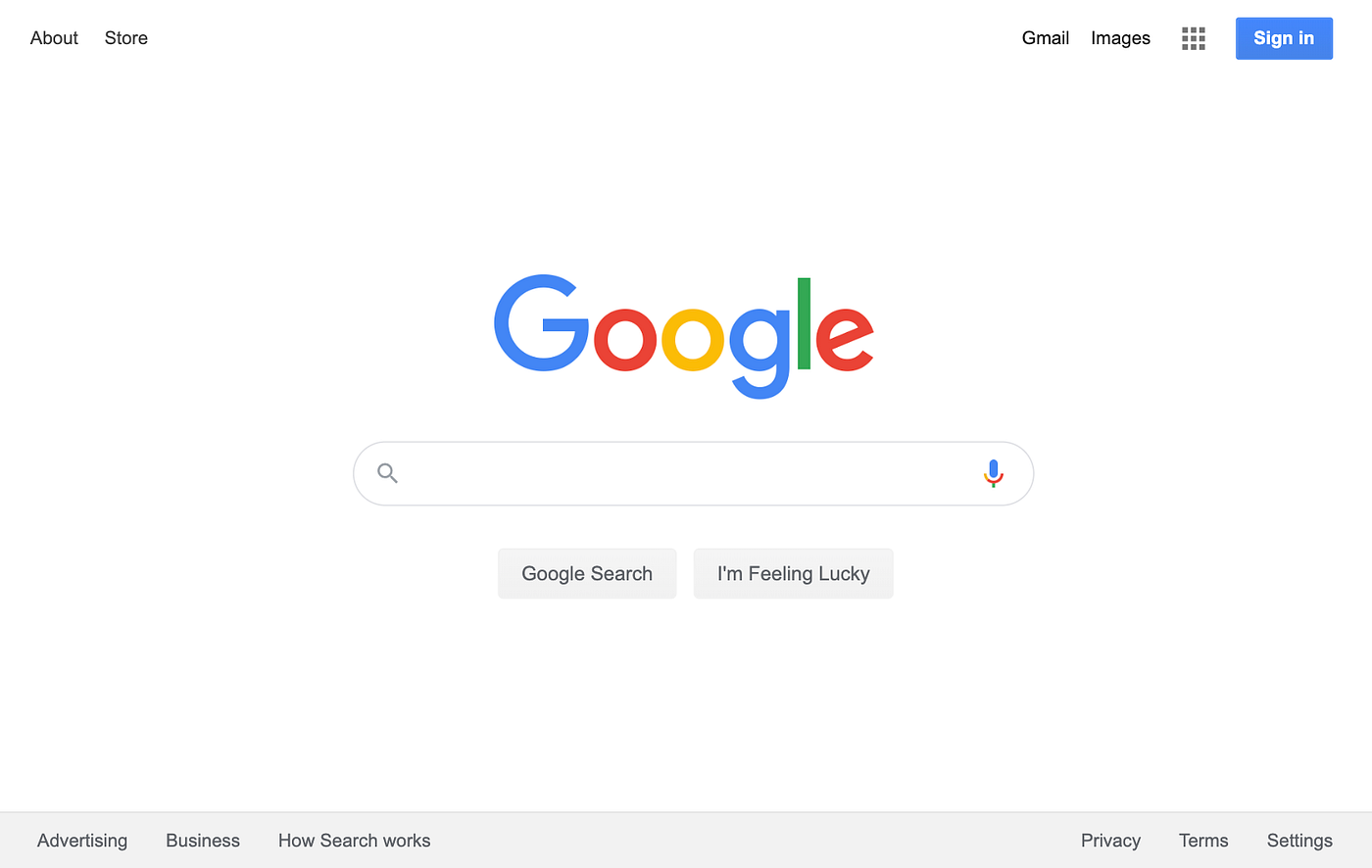Screen dimensions: 1372x868
Task: Click the blue Sign in button
Action: (1284, 38)
